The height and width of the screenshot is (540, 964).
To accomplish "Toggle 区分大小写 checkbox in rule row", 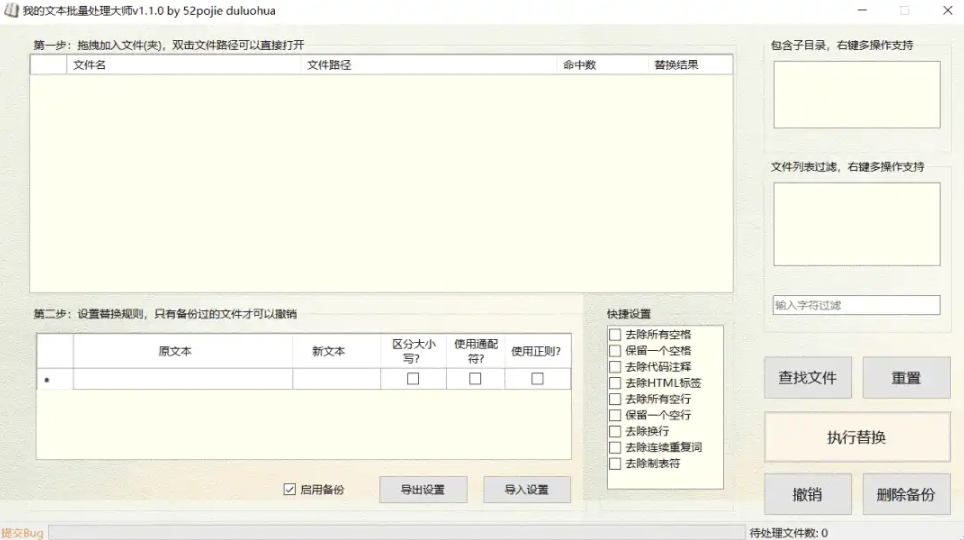I will (x=413, y=379).
